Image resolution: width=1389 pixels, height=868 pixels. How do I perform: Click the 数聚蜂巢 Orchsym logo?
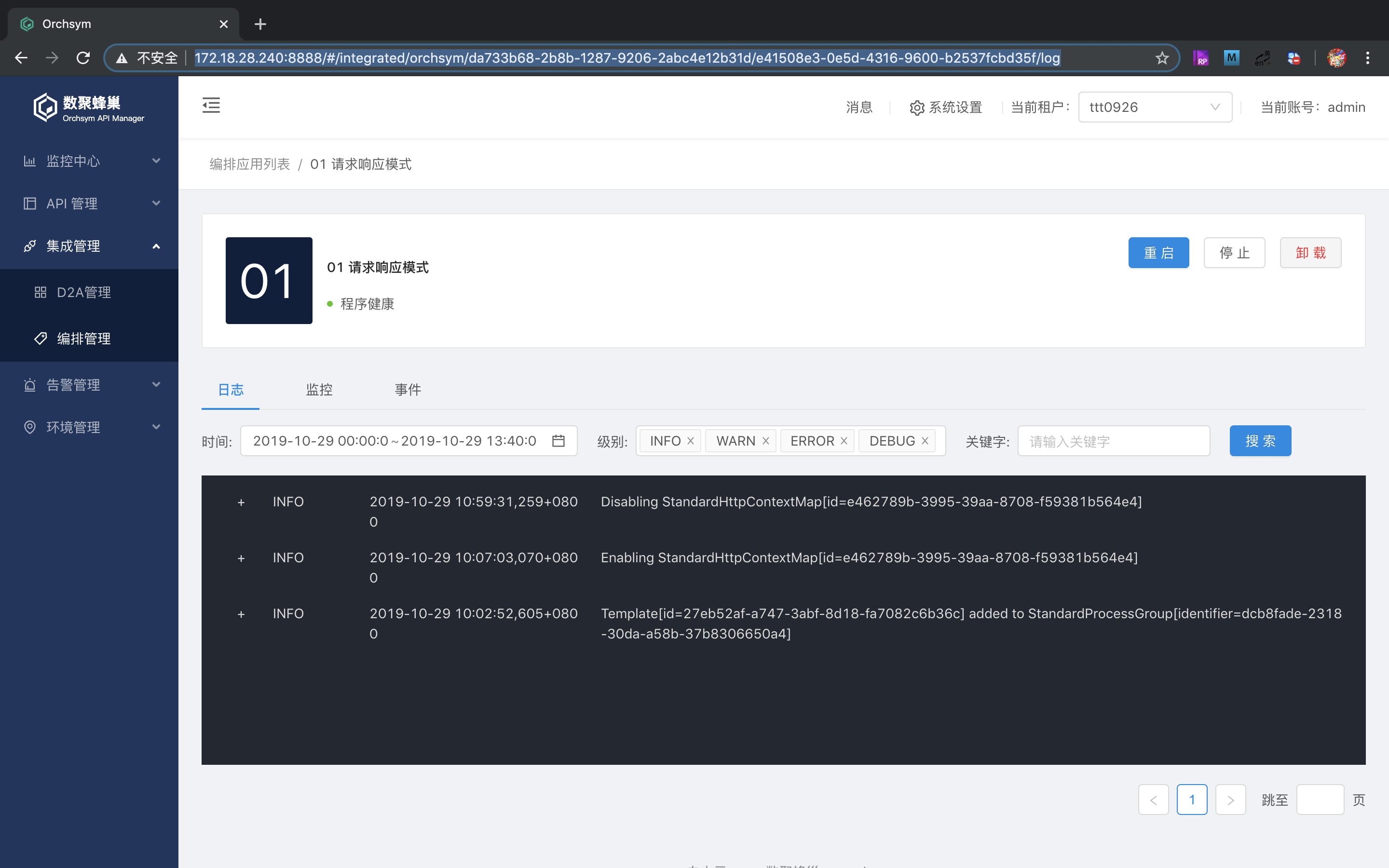click(89, 108)
